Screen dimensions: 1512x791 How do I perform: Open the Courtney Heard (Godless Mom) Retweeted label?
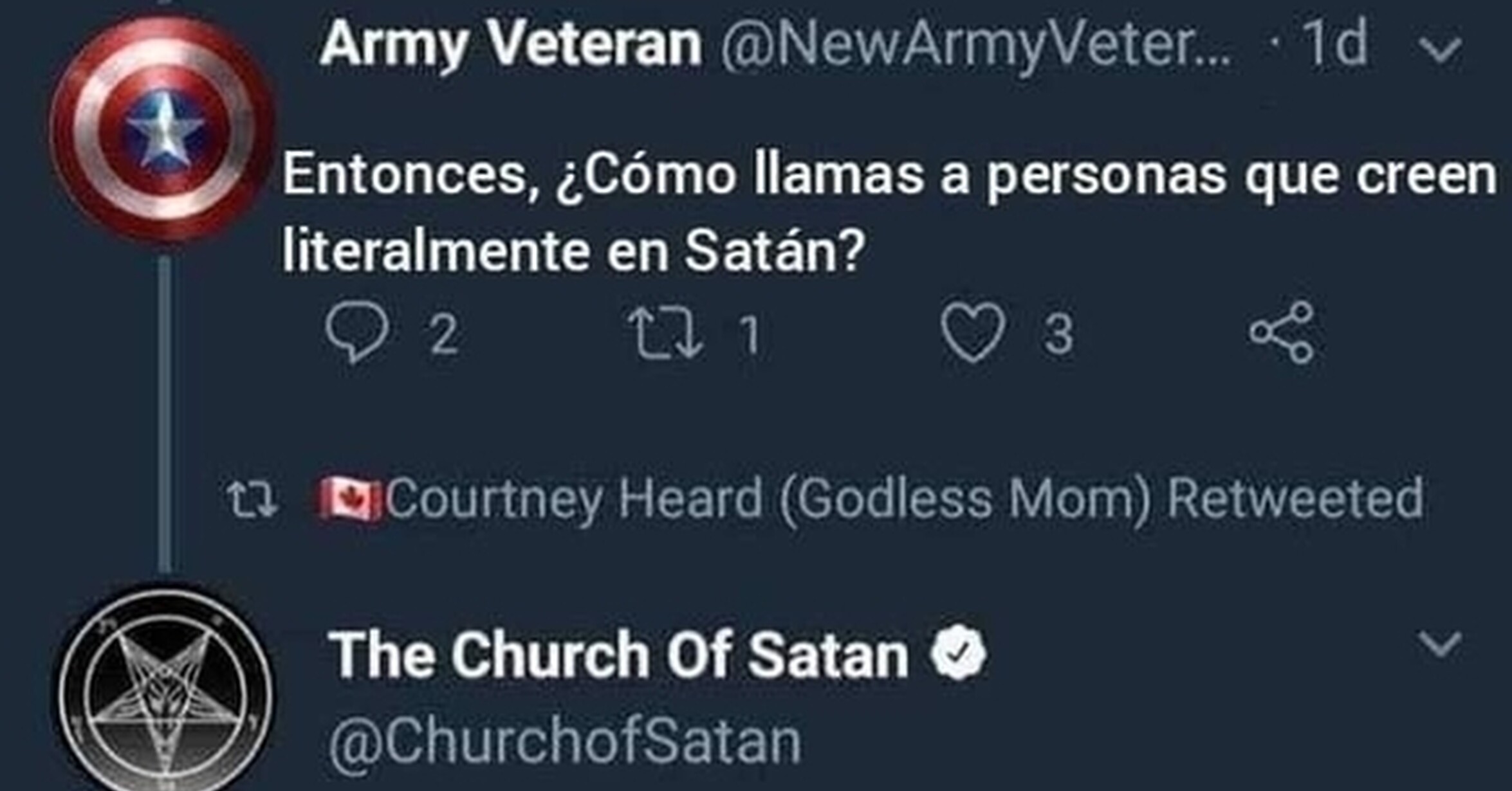coord(903,499)
